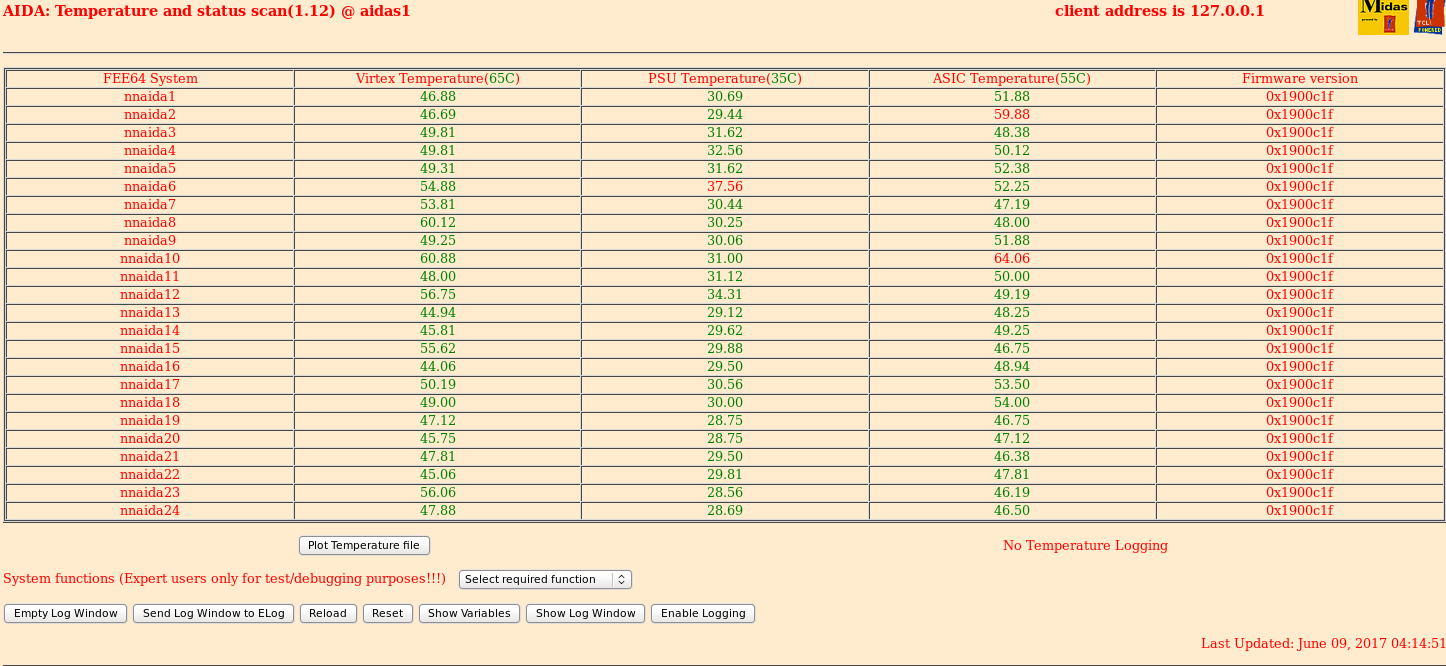
Task: Click the Reset button
Action: [x=388, y=613]
